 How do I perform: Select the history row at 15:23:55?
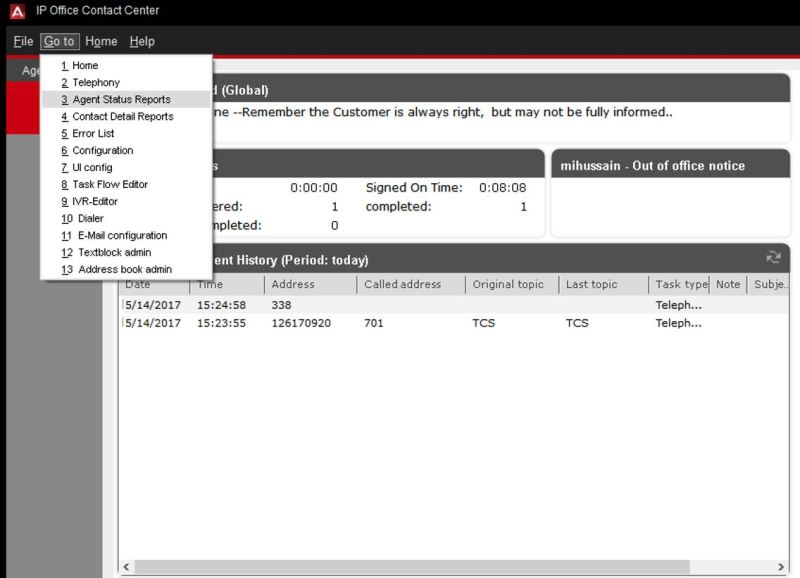[454, 323]
